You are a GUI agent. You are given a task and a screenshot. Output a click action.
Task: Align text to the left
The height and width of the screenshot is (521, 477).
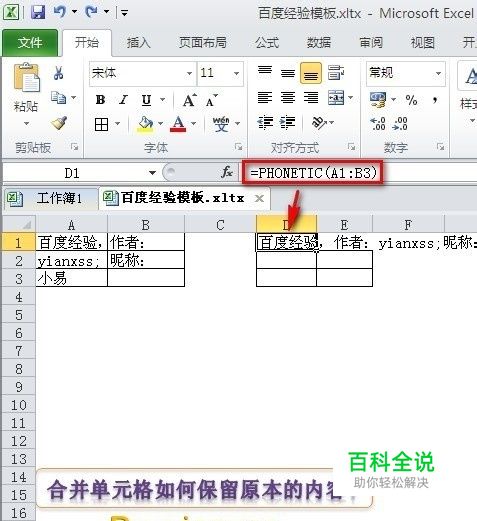(x=265, y=98)
